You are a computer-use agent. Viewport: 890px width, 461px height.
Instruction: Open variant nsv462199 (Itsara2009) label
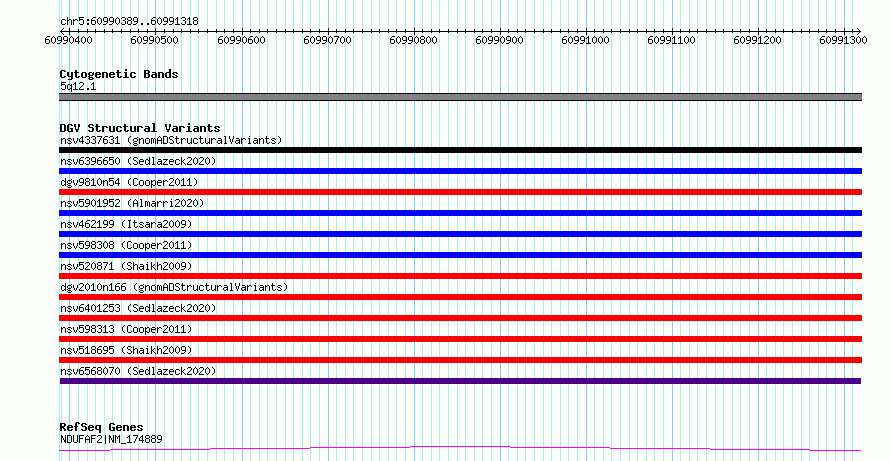(126, 224)
